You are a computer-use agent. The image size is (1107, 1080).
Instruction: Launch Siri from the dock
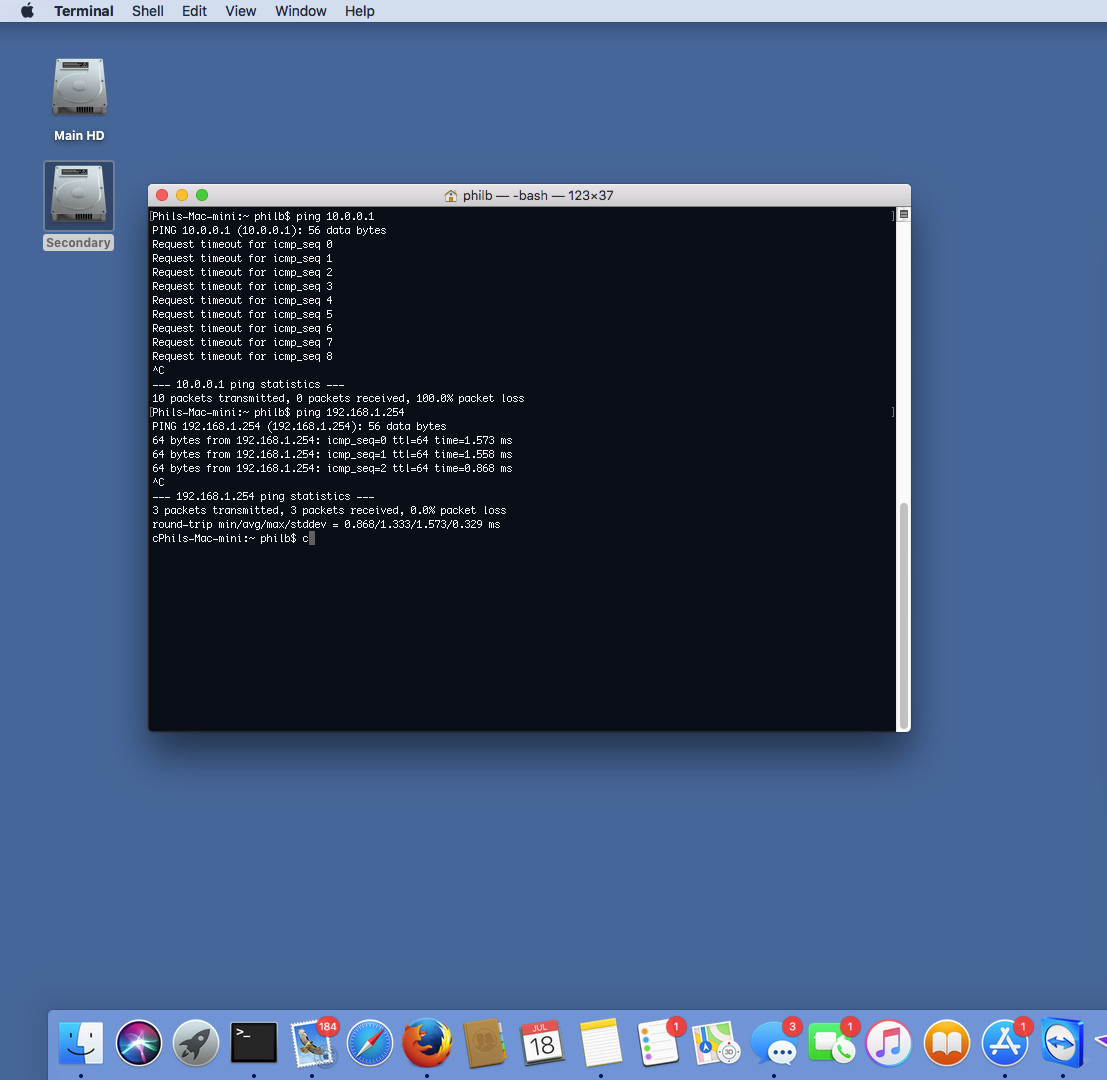(139, 1044)
